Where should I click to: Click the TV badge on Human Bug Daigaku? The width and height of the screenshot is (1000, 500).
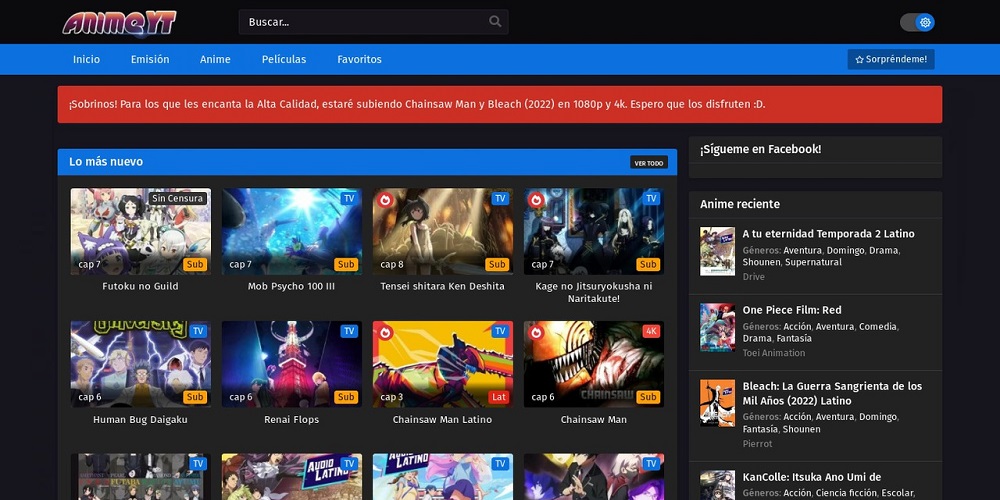(x=198, y=331)
